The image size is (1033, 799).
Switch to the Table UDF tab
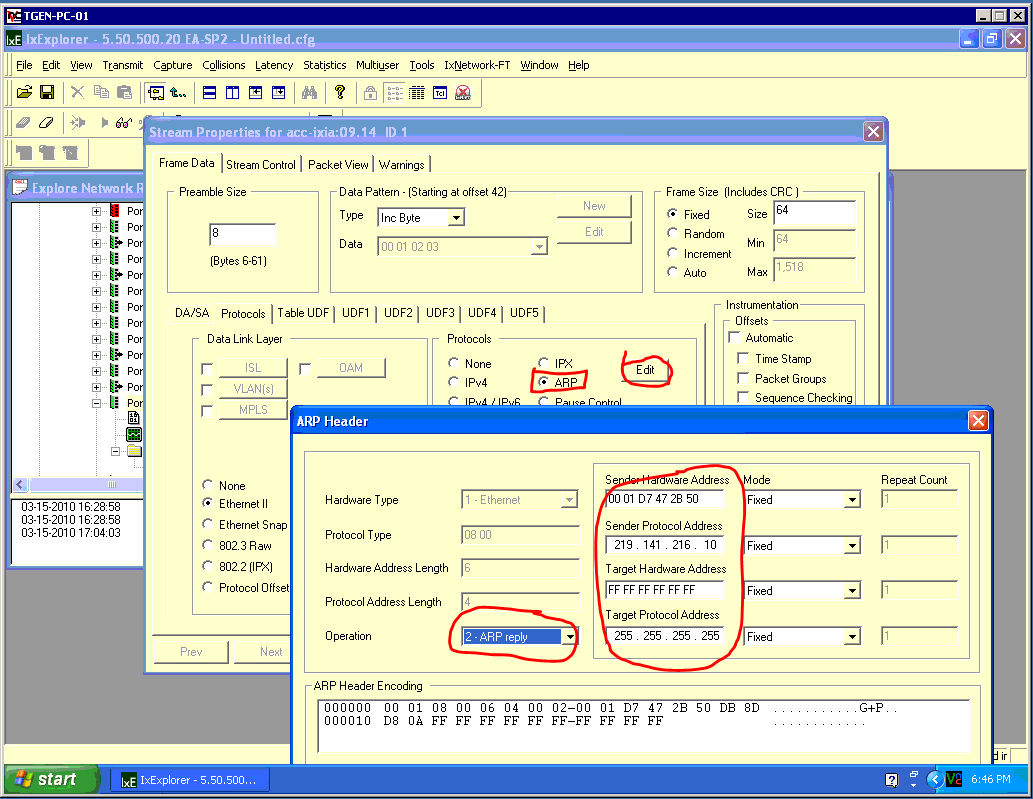point(303,313)
